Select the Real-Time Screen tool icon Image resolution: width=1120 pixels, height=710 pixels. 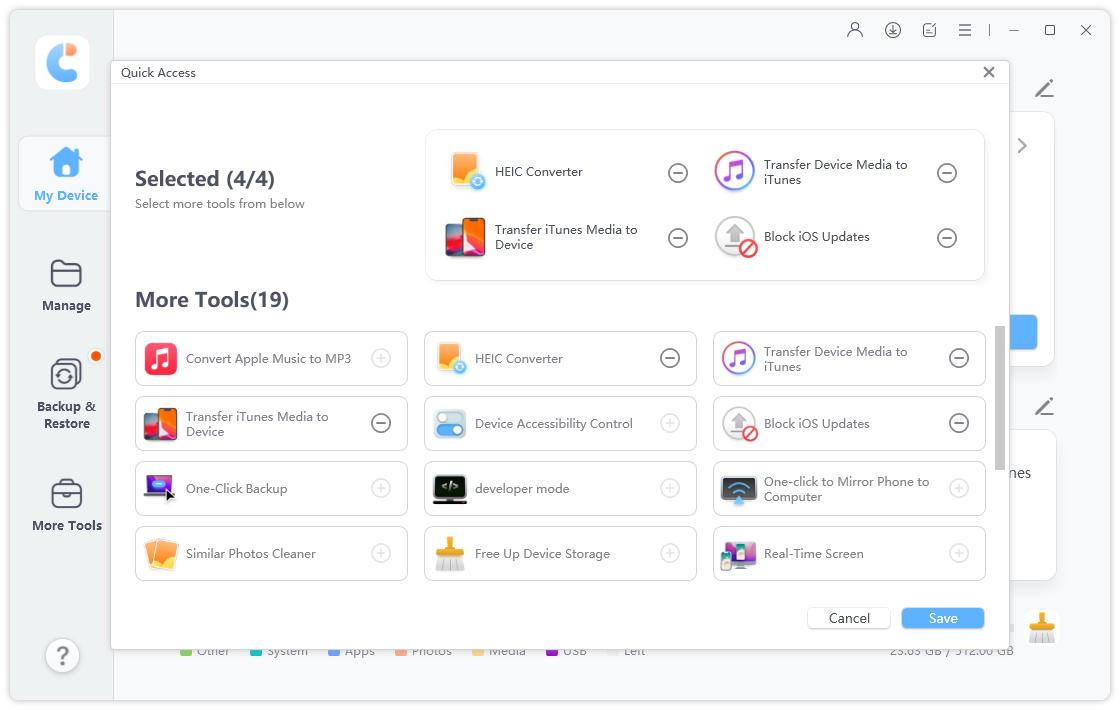tap(738, 553)
